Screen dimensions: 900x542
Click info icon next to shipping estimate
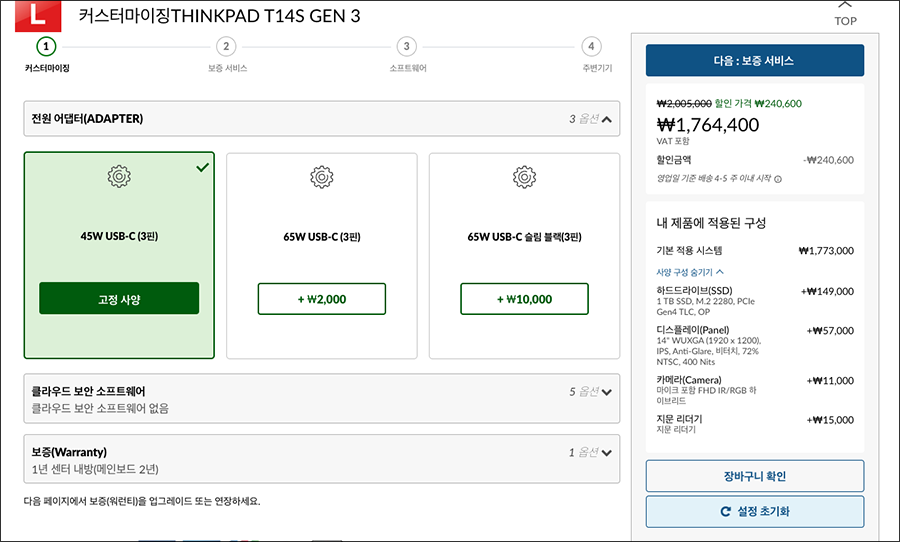[x=778, y=179]
